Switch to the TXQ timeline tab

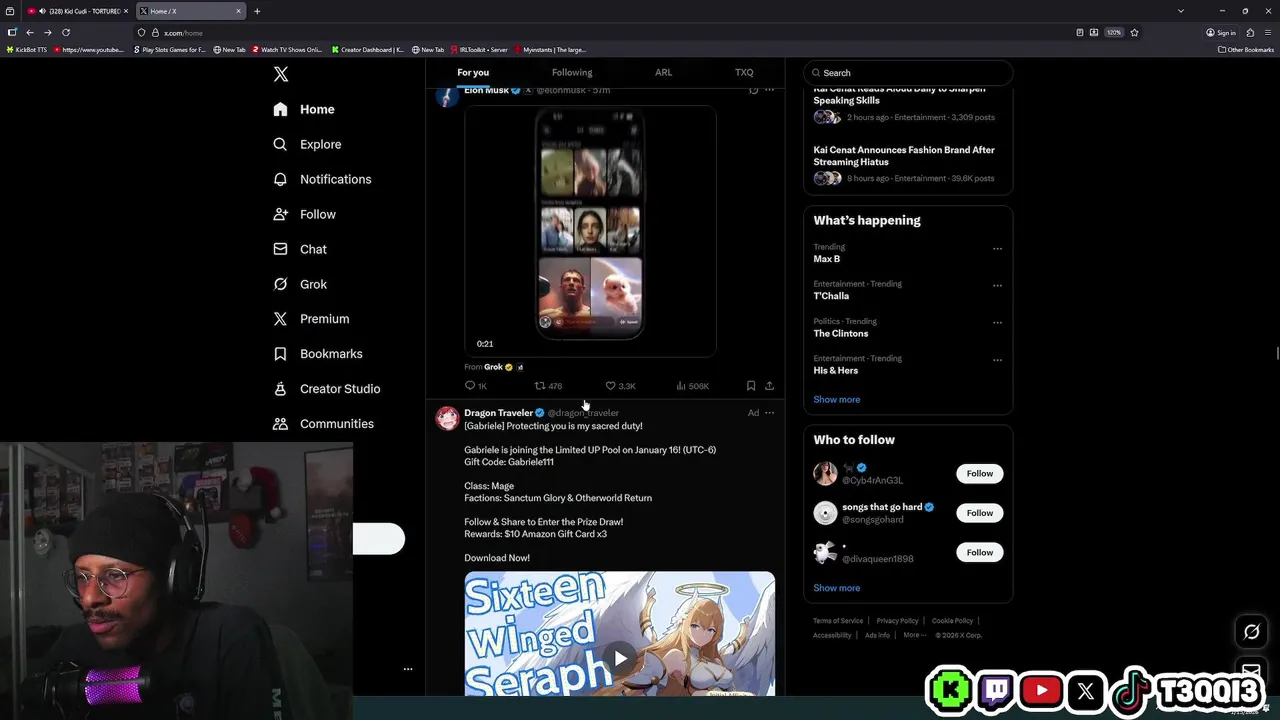coord(744,72)
